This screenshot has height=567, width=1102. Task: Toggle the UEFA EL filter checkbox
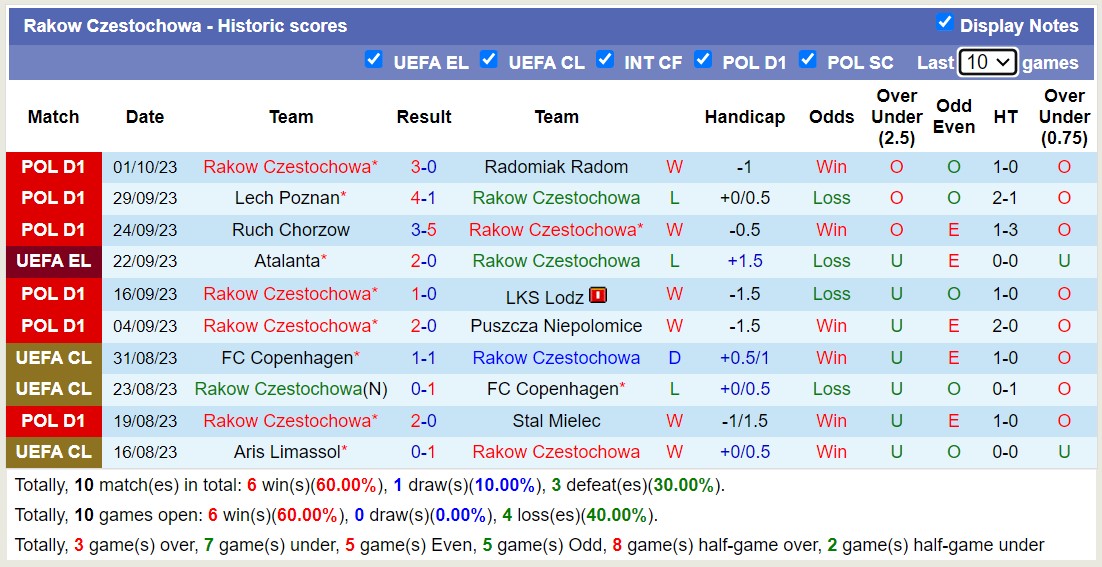click(x=374, y=60)
